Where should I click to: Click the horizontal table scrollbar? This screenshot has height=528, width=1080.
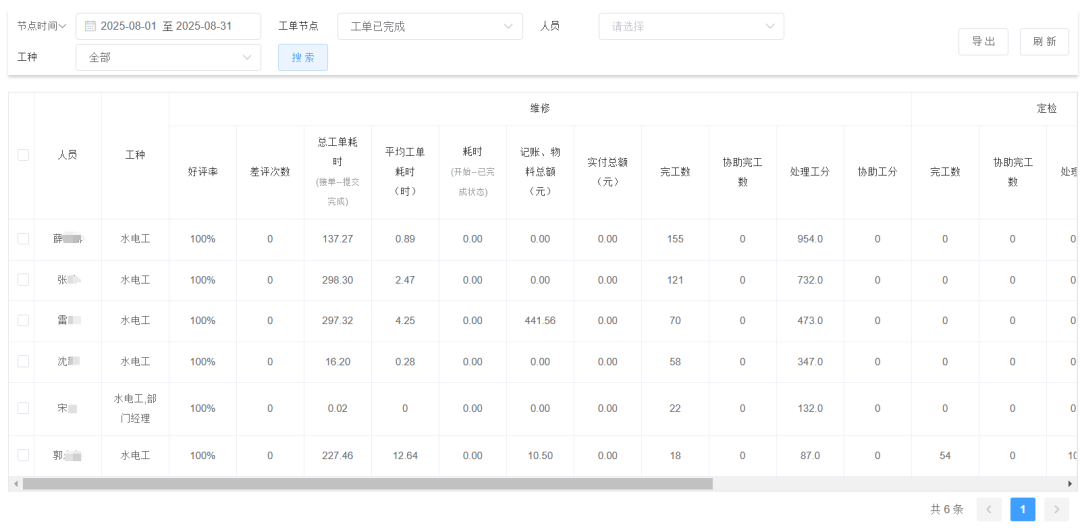pos(367,484)
